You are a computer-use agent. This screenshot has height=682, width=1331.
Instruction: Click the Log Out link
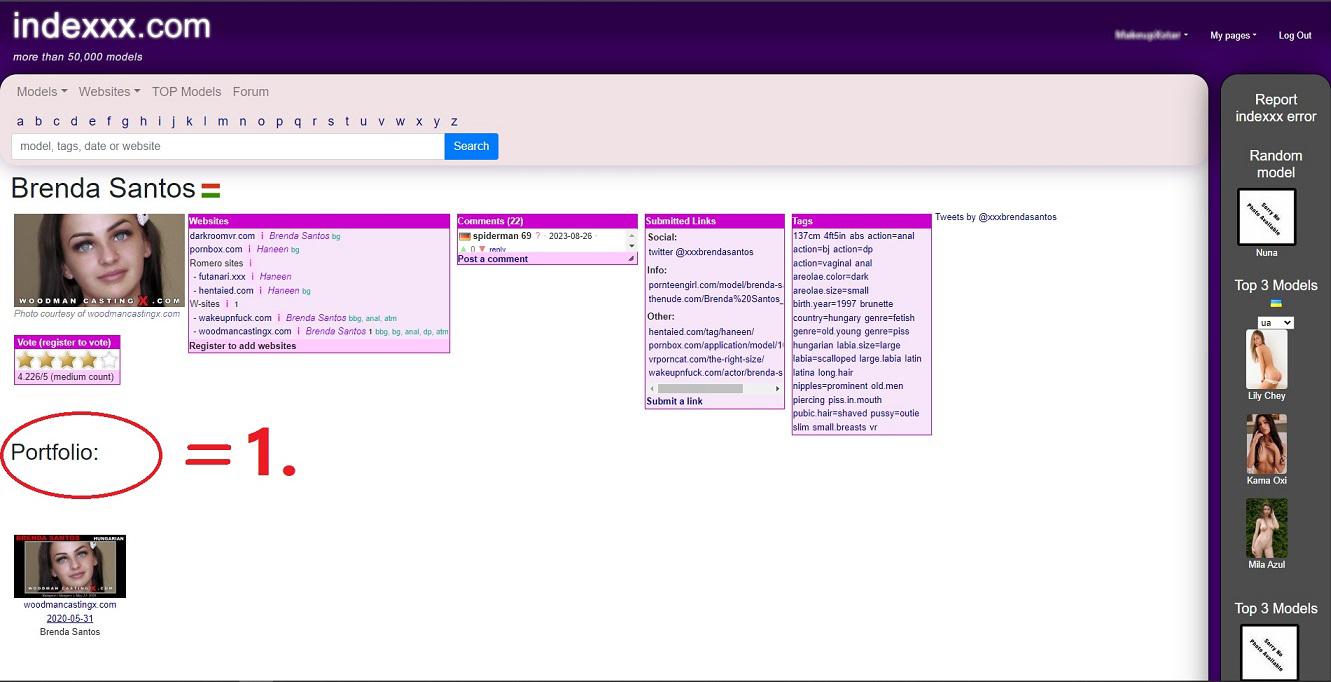[x=1295, y=35]
